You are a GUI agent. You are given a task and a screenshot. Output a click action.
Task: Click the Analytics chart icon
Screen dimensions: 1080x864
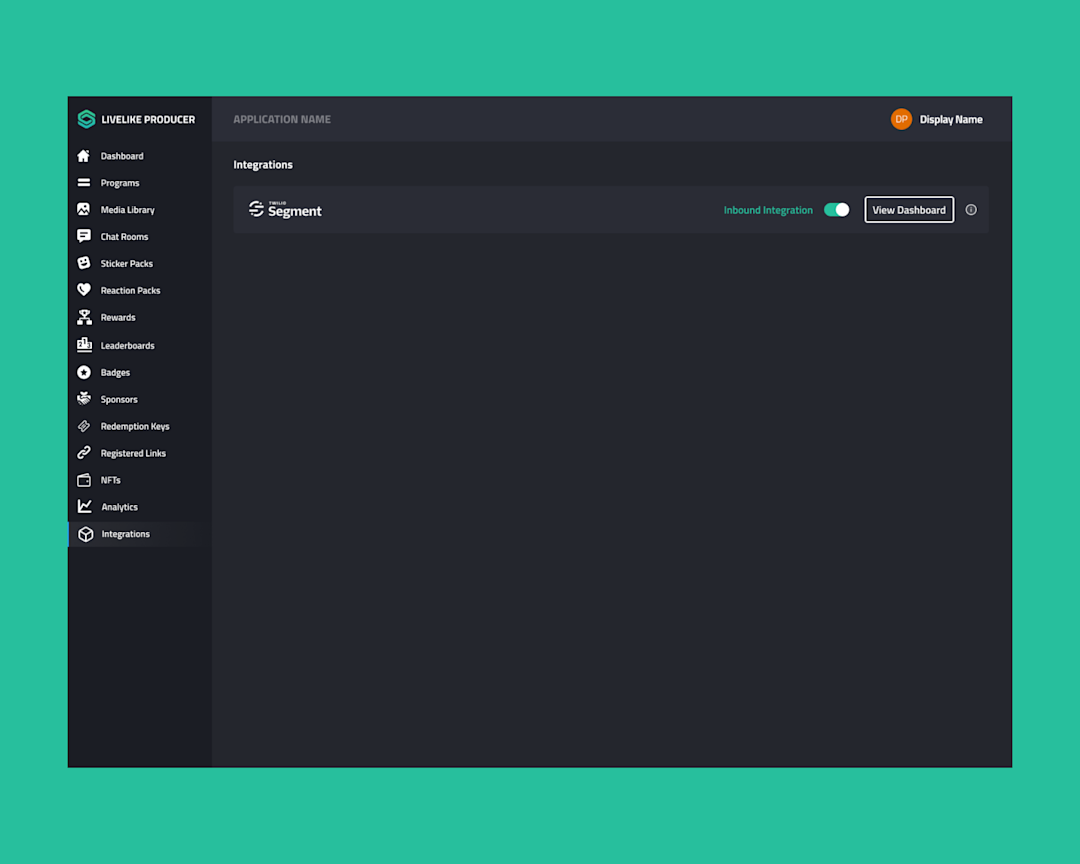click(x=84, y=506)
